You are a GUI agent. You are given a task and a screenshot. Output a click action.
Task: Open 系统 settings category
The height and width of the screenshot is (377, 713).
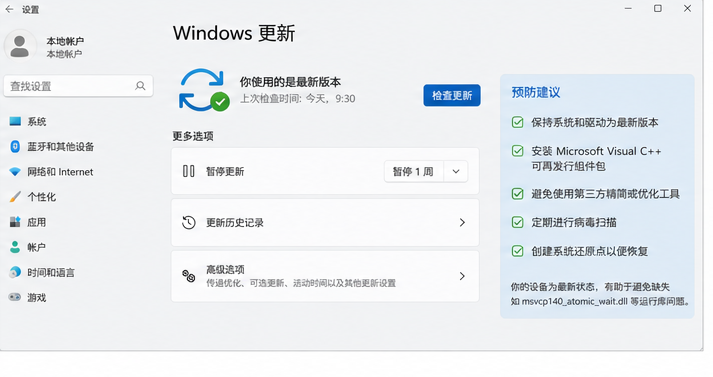pyautogui.click(x=37, y=121)
